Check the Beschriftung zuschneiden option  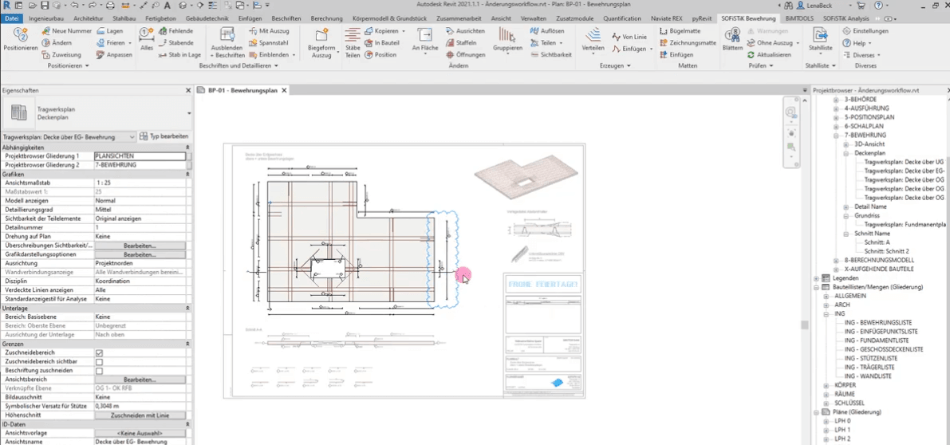99,370
